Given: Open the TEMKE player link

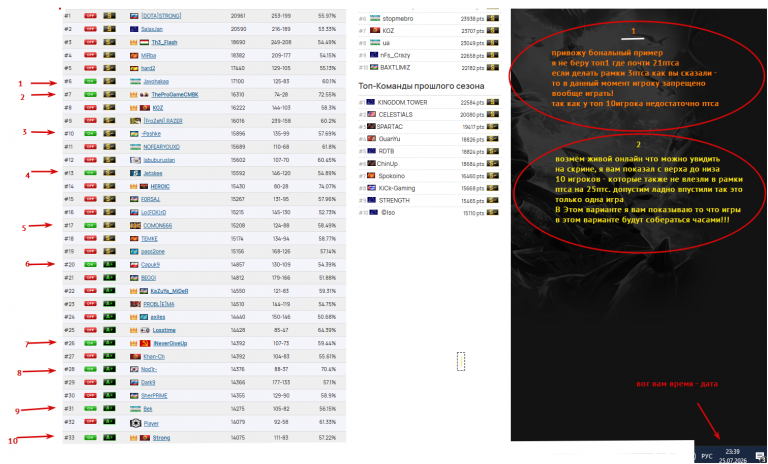Looking at the screenshot, I should (x=149, y=239).
